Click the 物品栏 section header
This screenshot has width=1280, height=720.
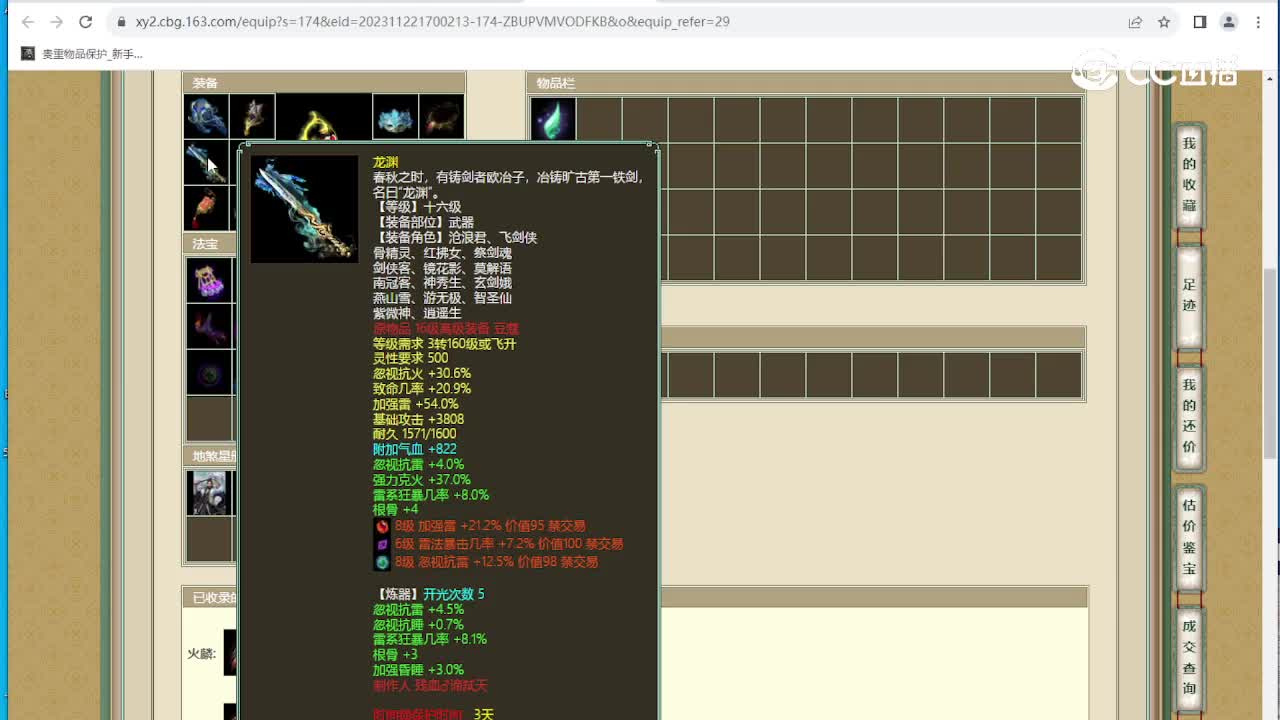coord(805,83)
